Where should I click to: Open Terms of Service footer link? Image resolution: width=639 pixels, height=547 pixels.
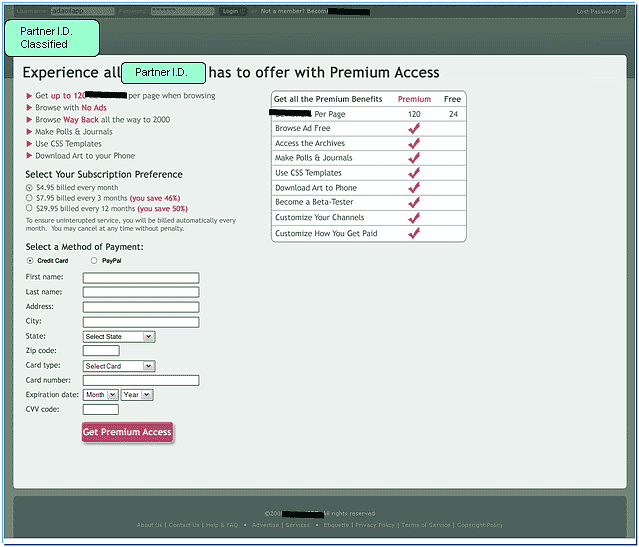click(x=425, y=525)
